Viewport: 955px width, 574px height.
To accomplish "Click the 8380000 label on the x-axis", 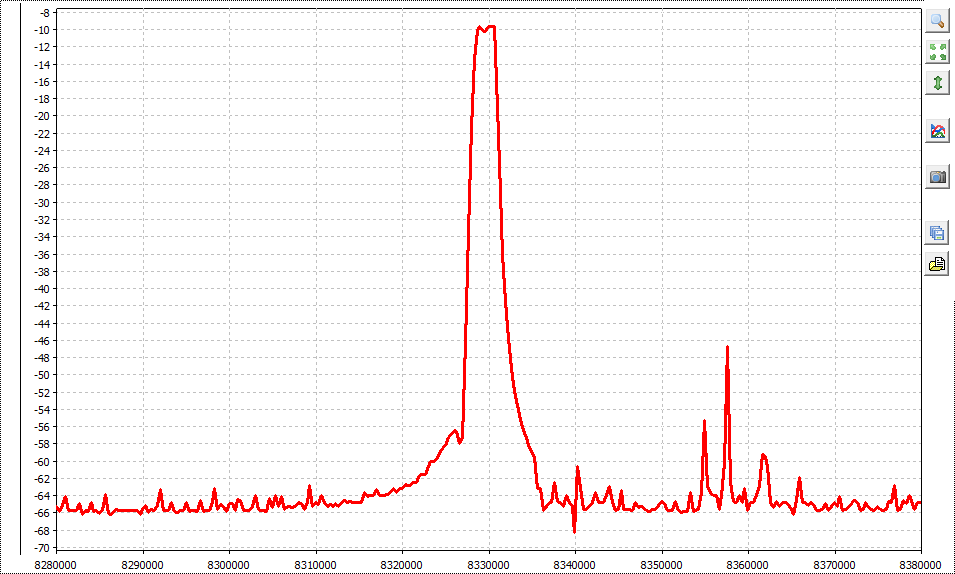I will [x=920, y=564].
